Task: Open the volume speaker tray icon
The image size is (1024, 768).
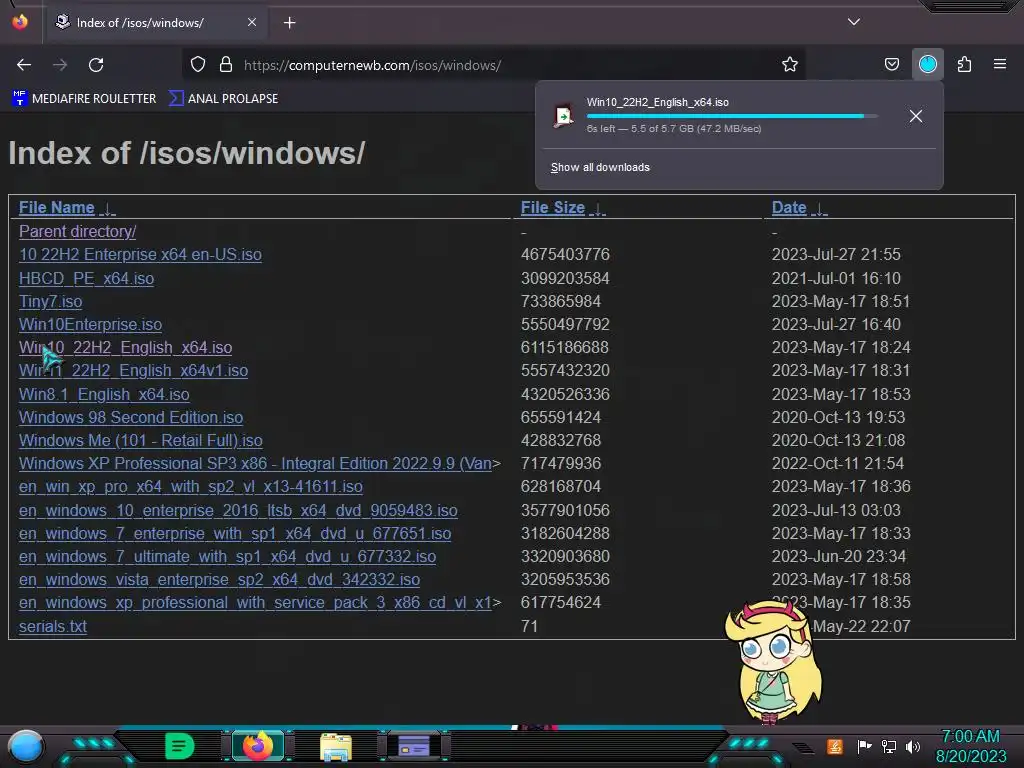Action: (x=912, y=746)
